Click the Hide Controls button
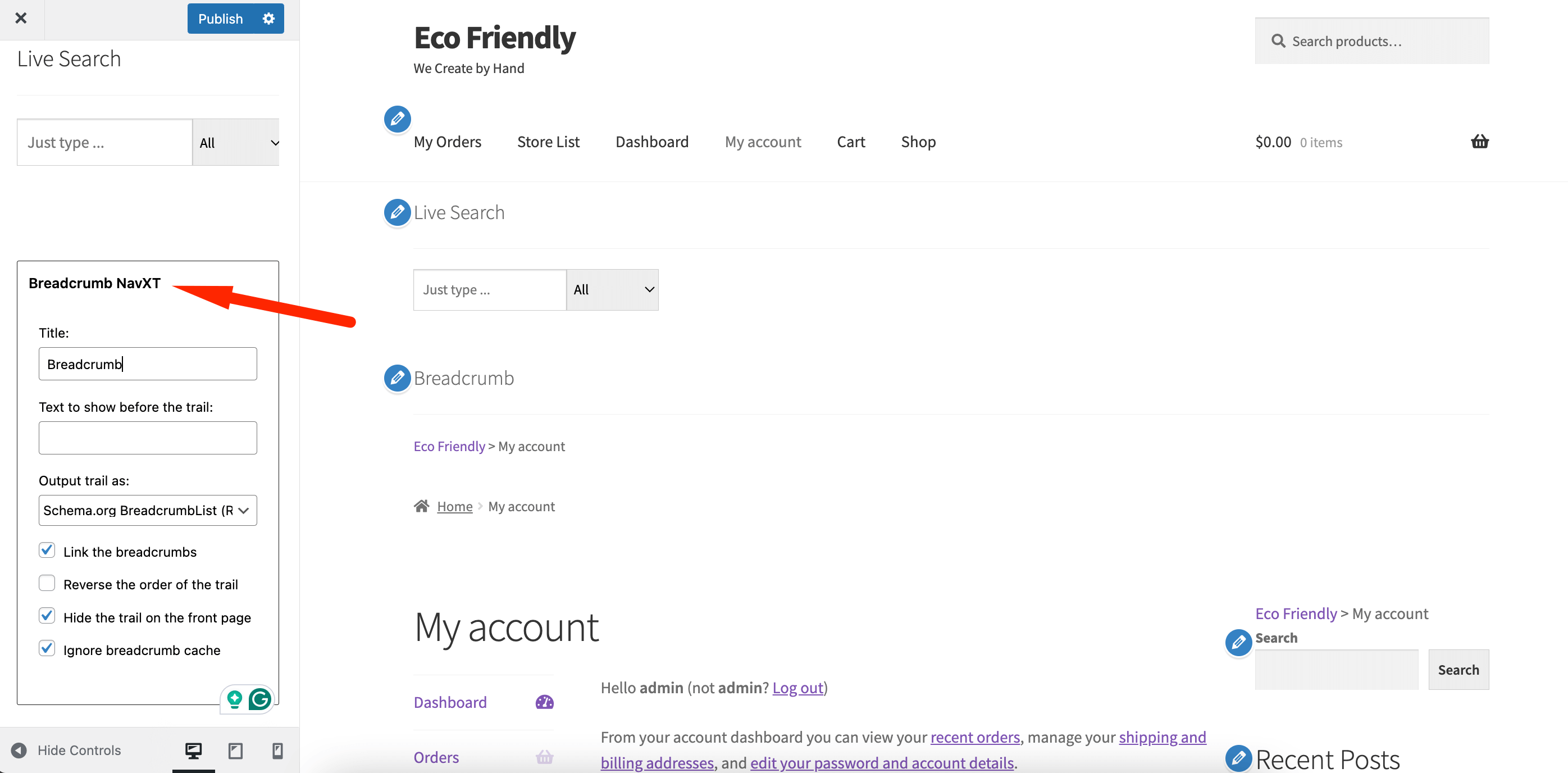This screenshot has width=1568, height=773. (x=79, y=750)
